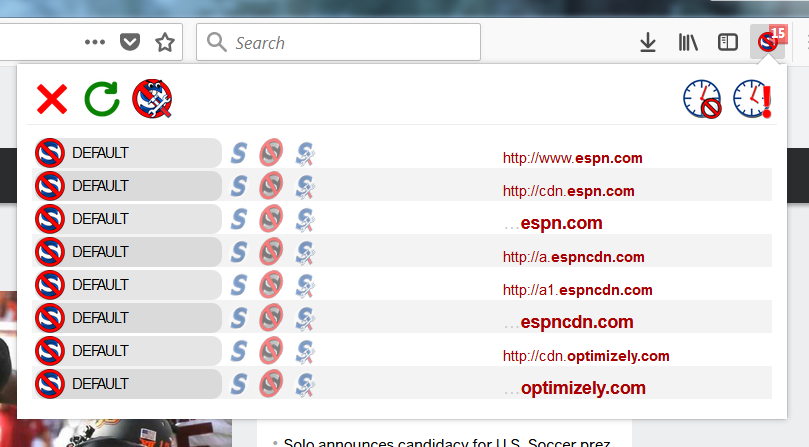Bookmark this page with star icon
809x447 pixels.
click(165, 42)
